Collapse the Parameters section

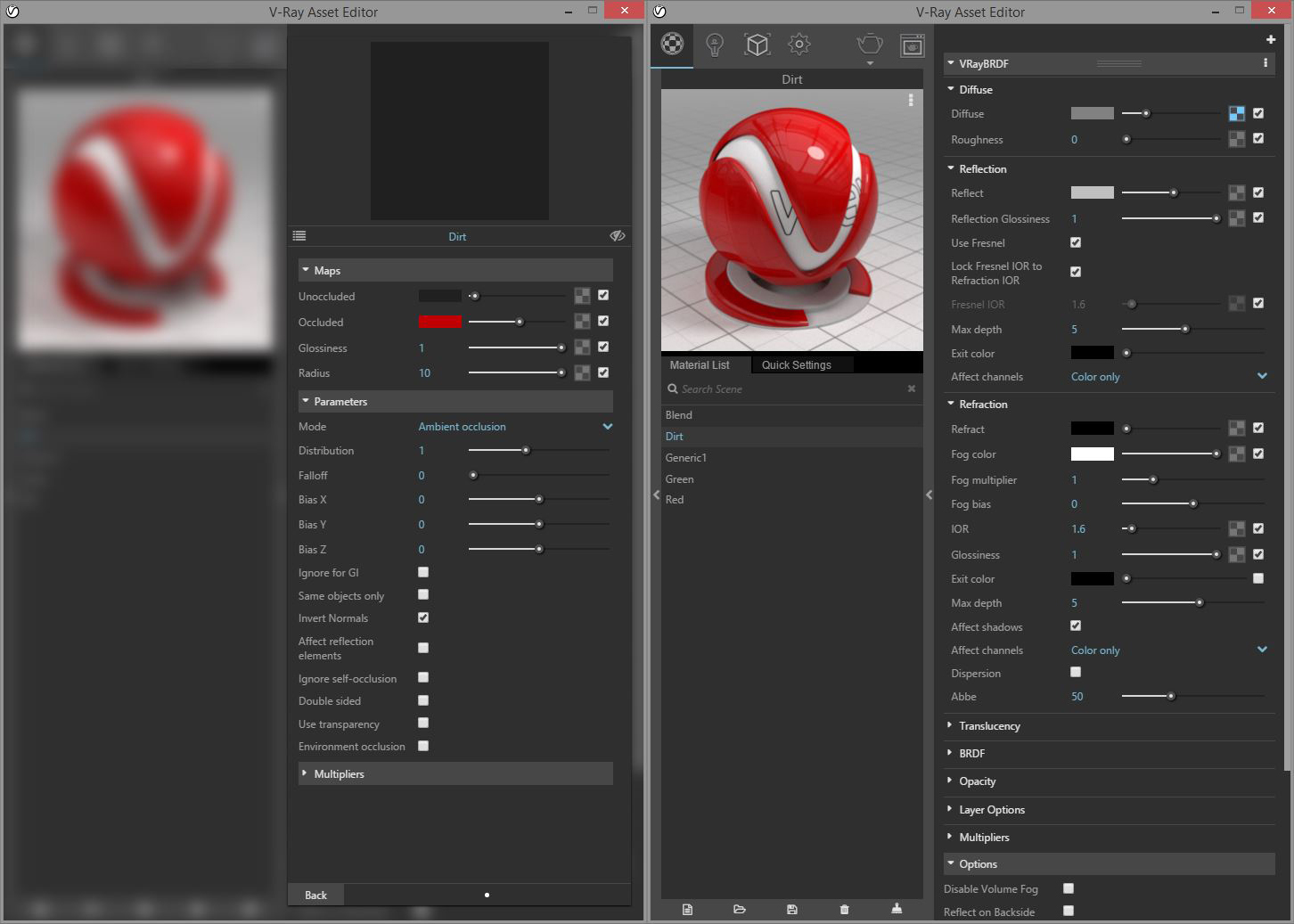coord(455,401)
